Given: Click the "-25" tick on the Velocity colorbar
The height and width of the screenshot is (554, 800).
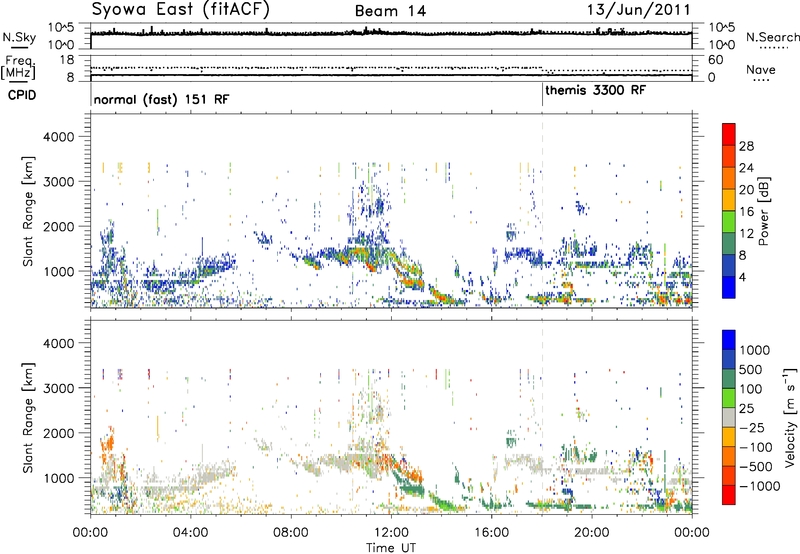Looking at the screenshot, I should (752, 428).
